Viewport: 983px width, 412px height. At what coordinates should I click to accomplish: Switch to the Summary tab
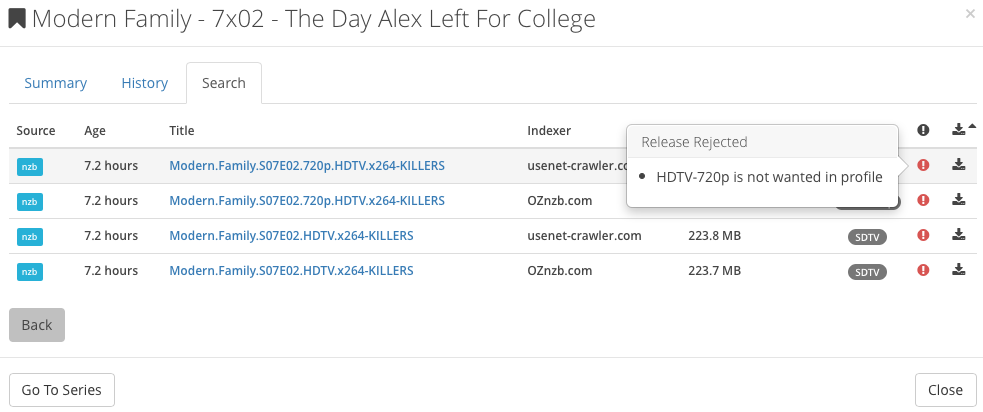point(56,83)
